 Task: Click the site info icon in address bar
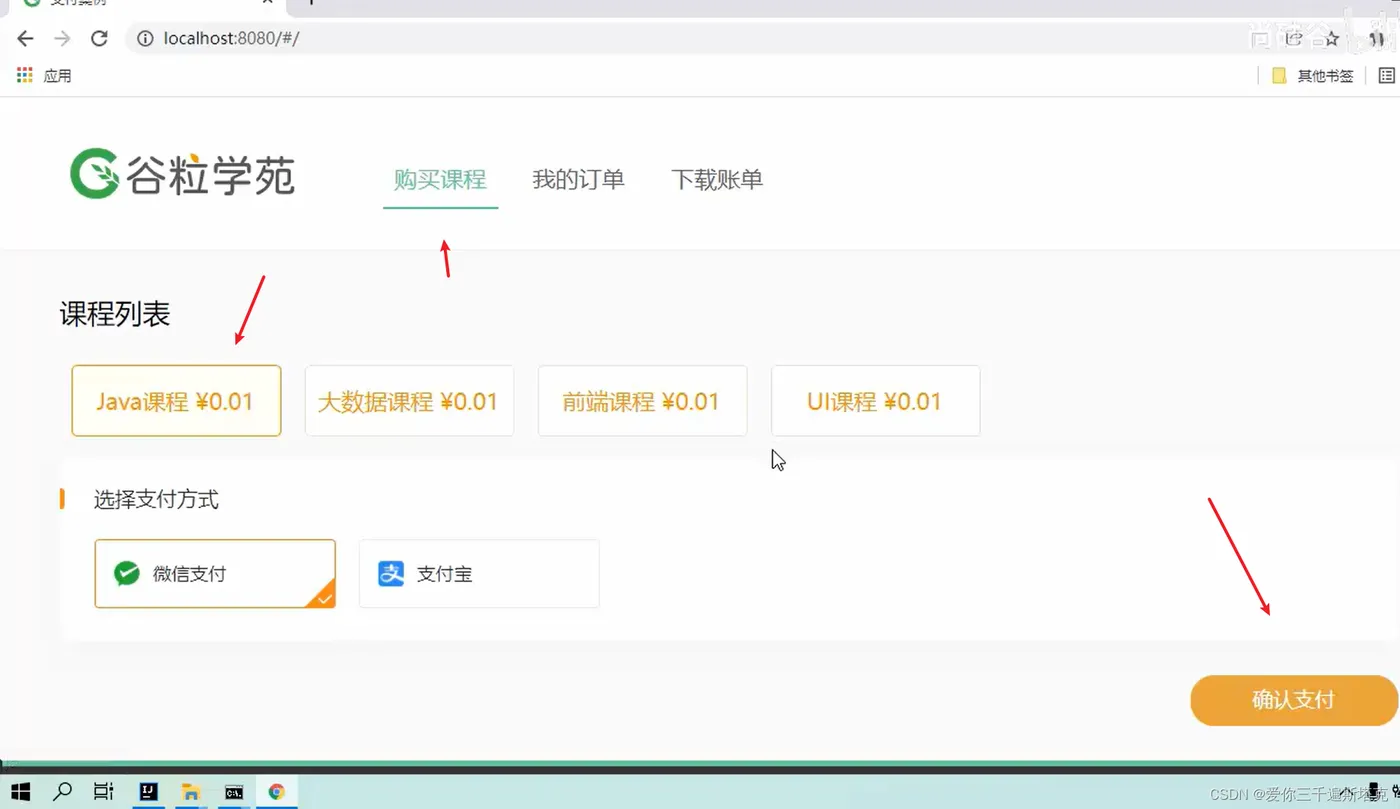click(x=145, y=39)
